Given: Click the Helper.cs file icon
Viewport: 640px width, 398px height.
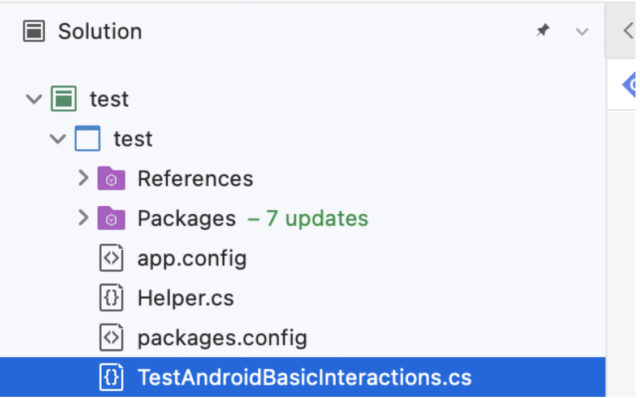Looking at the screenshot, I should [111, 298].
